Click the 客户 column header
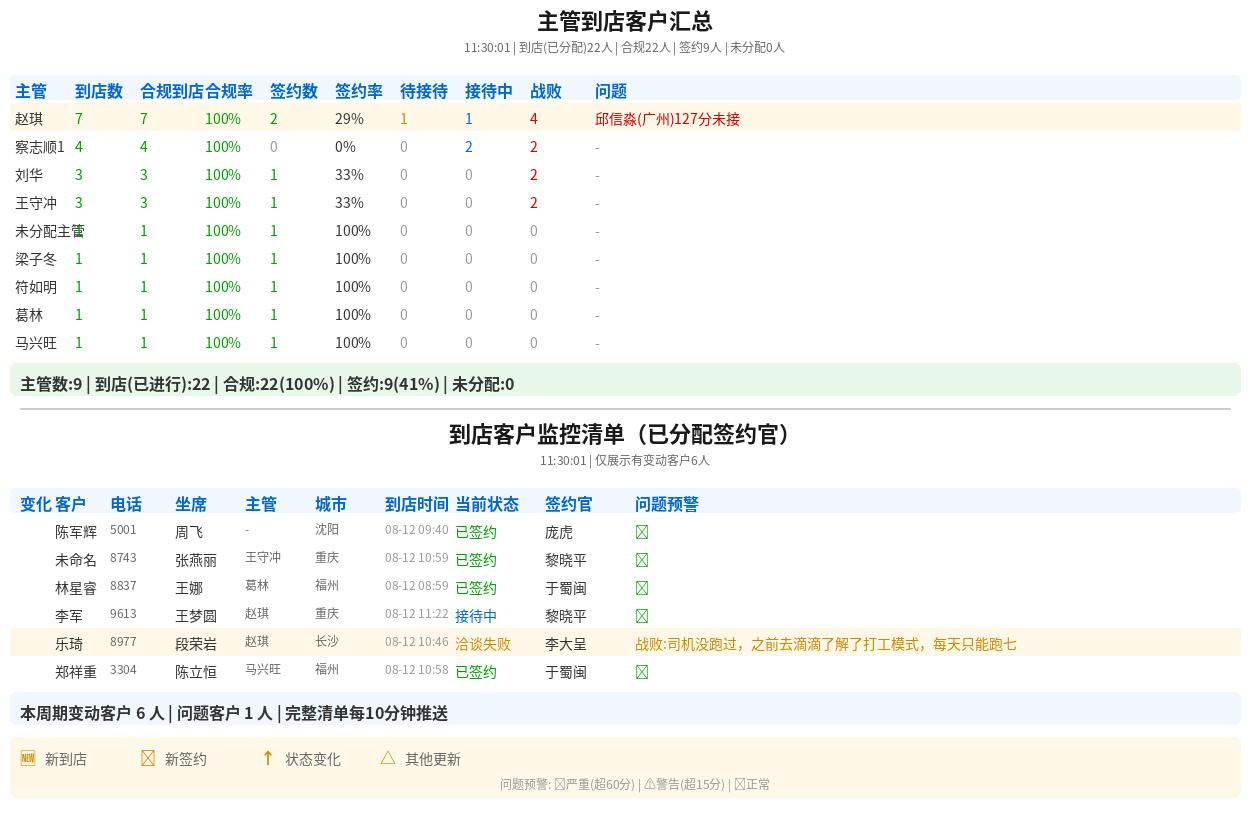Image resolution: width=1250 pixels, height=840 pixels. pos(71,504)
